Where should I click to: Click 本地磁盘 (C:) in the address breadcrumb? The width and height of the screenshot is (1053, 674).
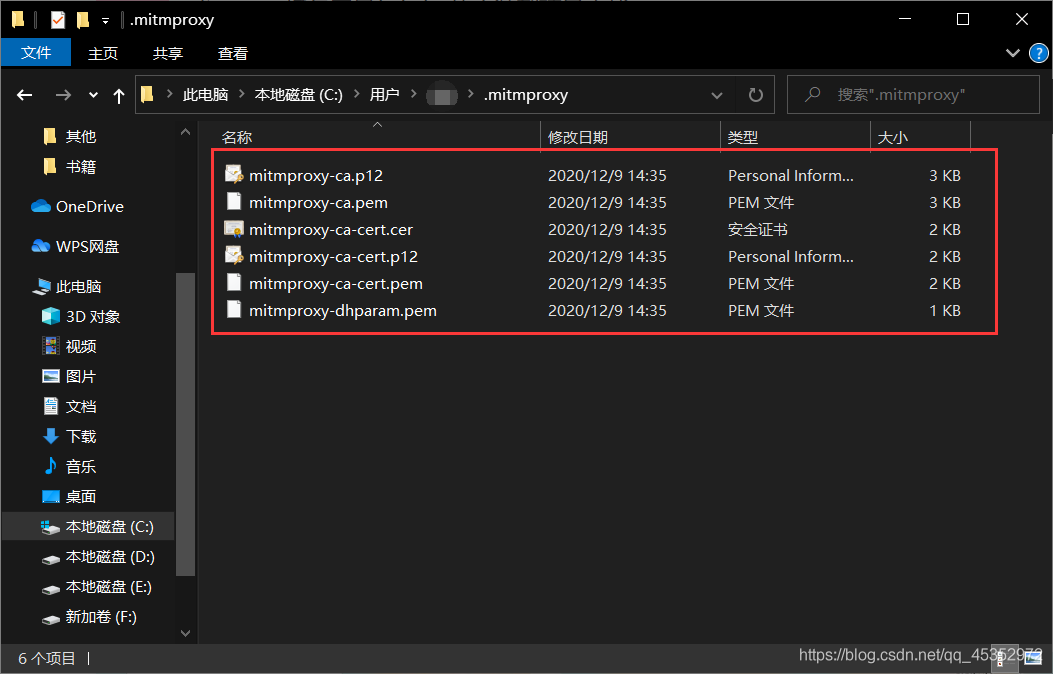click(x=298, y=95)
